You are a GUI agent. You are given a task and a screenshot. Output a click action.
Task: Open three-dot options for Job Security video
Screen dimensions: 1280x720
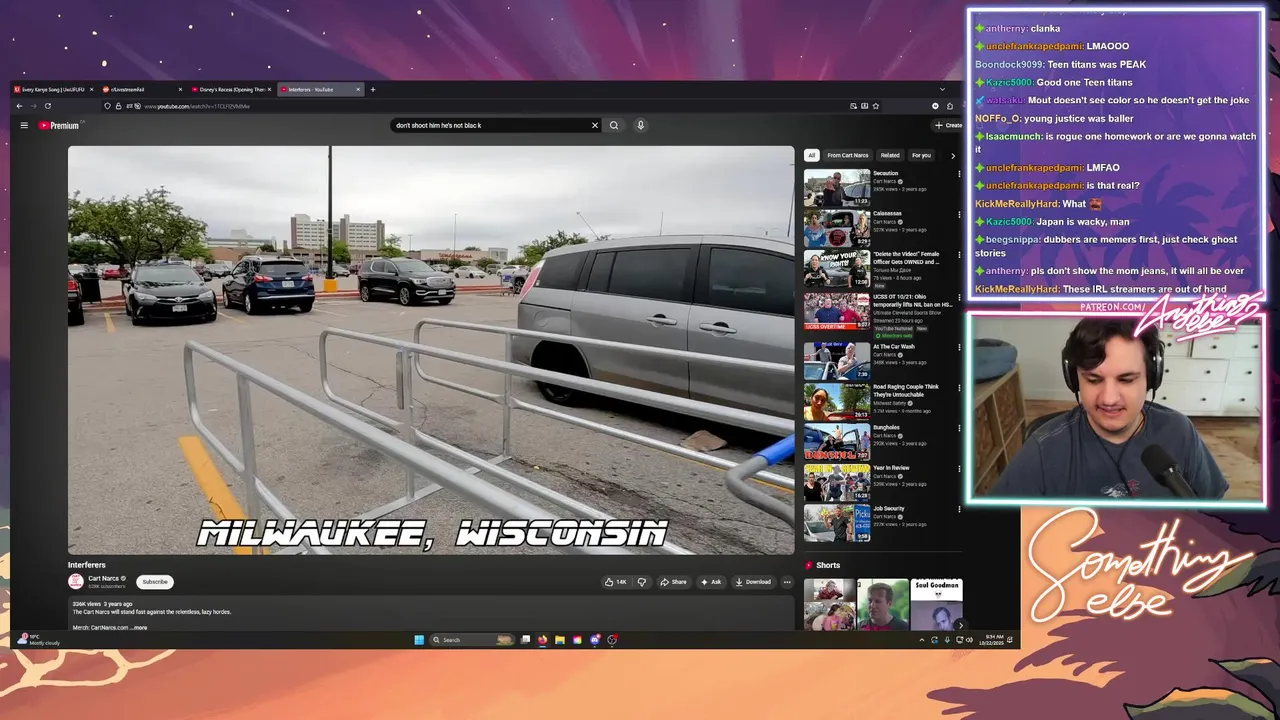(959, 509)
